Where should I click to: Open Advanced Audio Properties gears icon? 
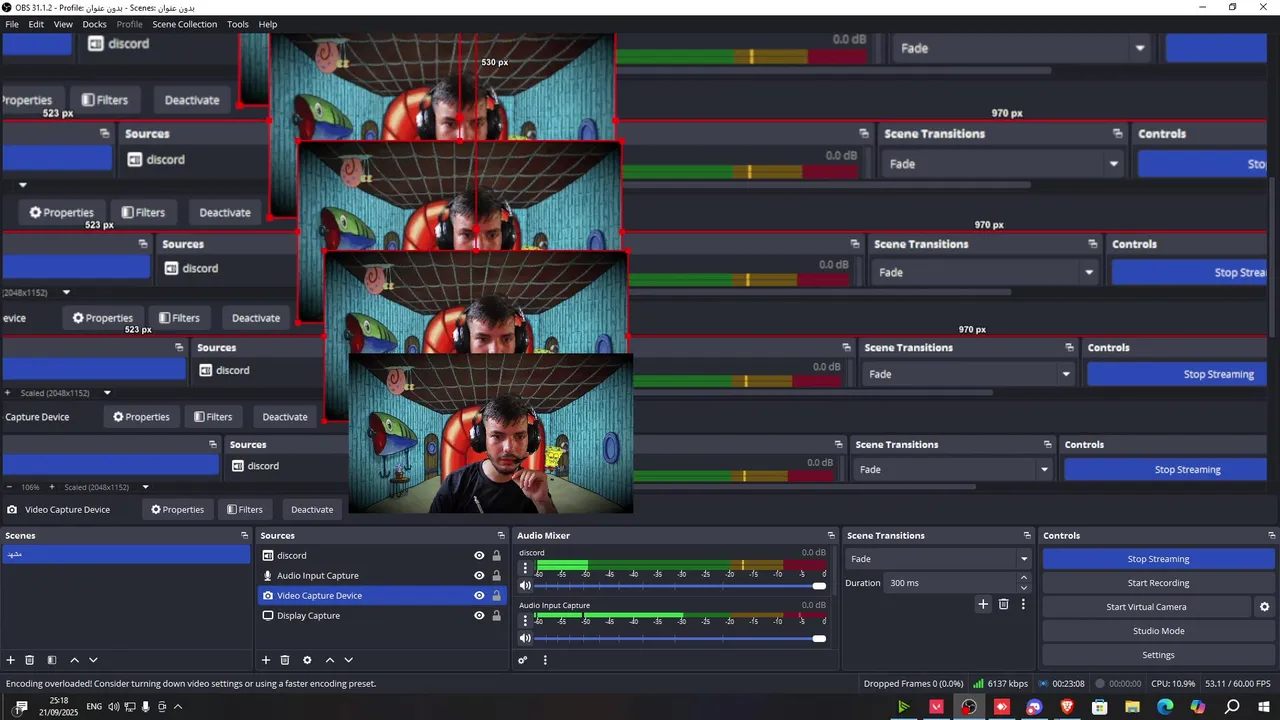coord(522,660)
